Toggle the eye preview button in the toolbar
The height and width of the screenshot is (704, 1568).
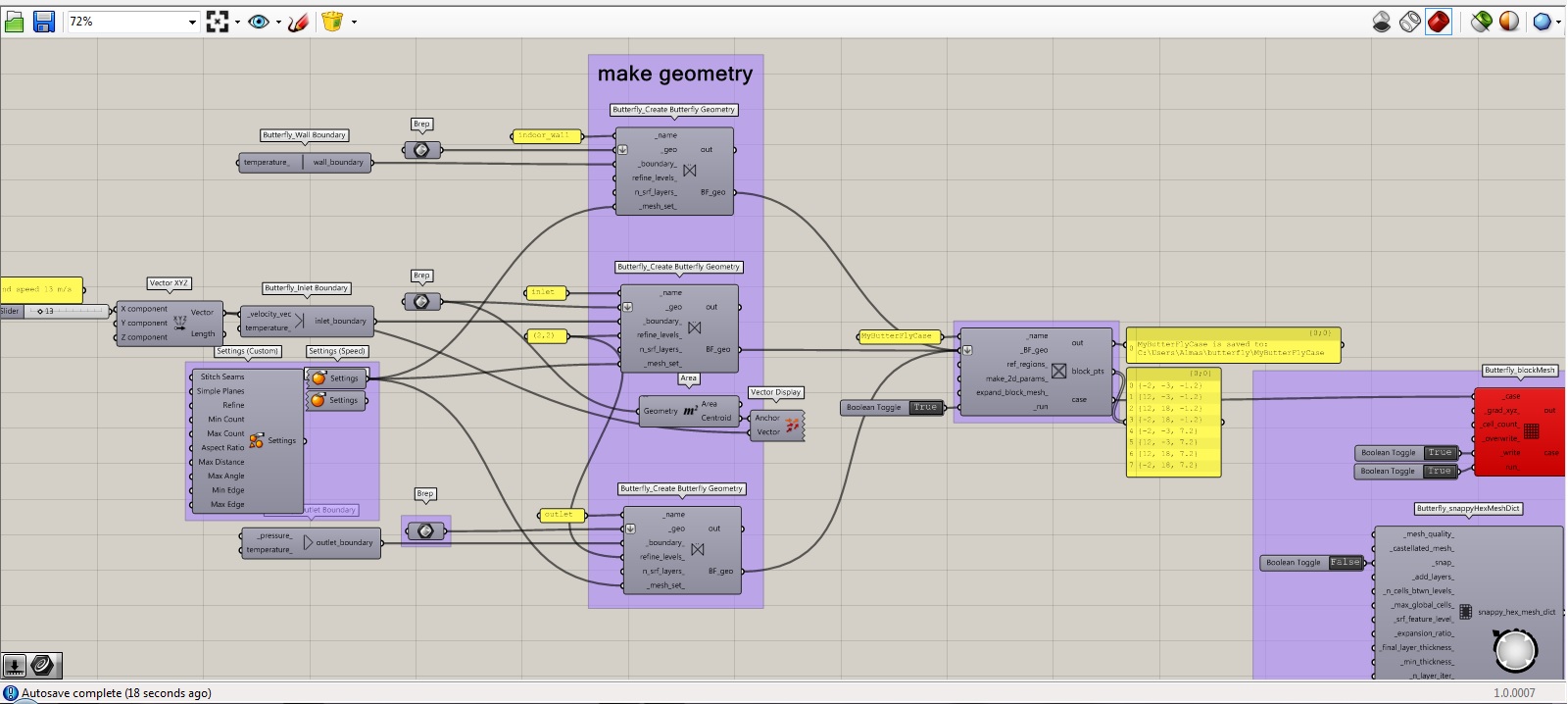tap(259, 21)
